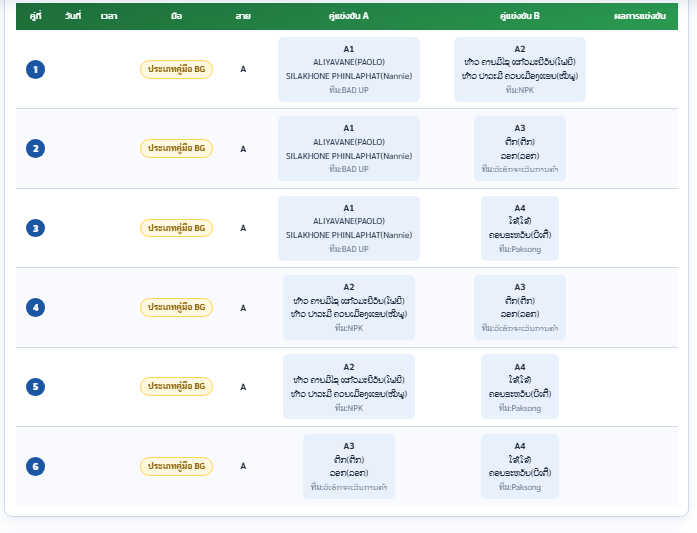Open A1 BAD UP team card in match 1
This screenshot has height=533, width=697.
tap(349, 69)
